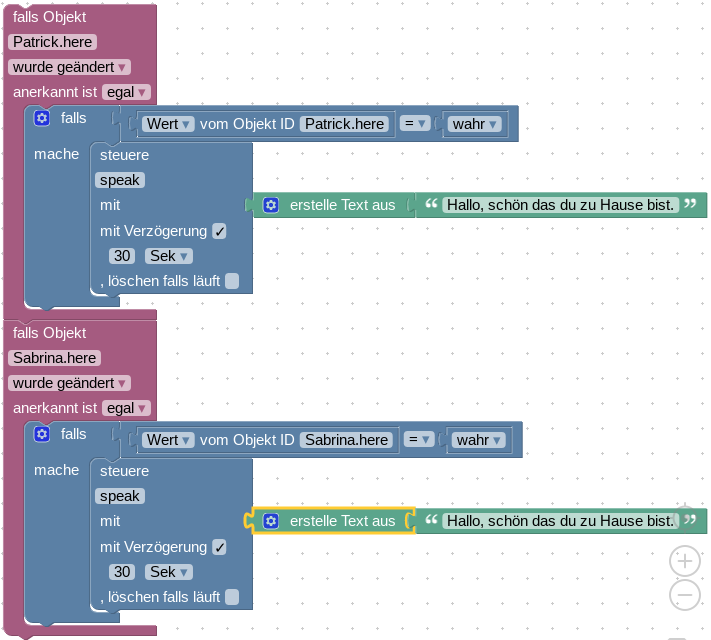Open egal dropdown in Patrick trigger block
This screenshot has height=640, width=711.
[126, 92]
